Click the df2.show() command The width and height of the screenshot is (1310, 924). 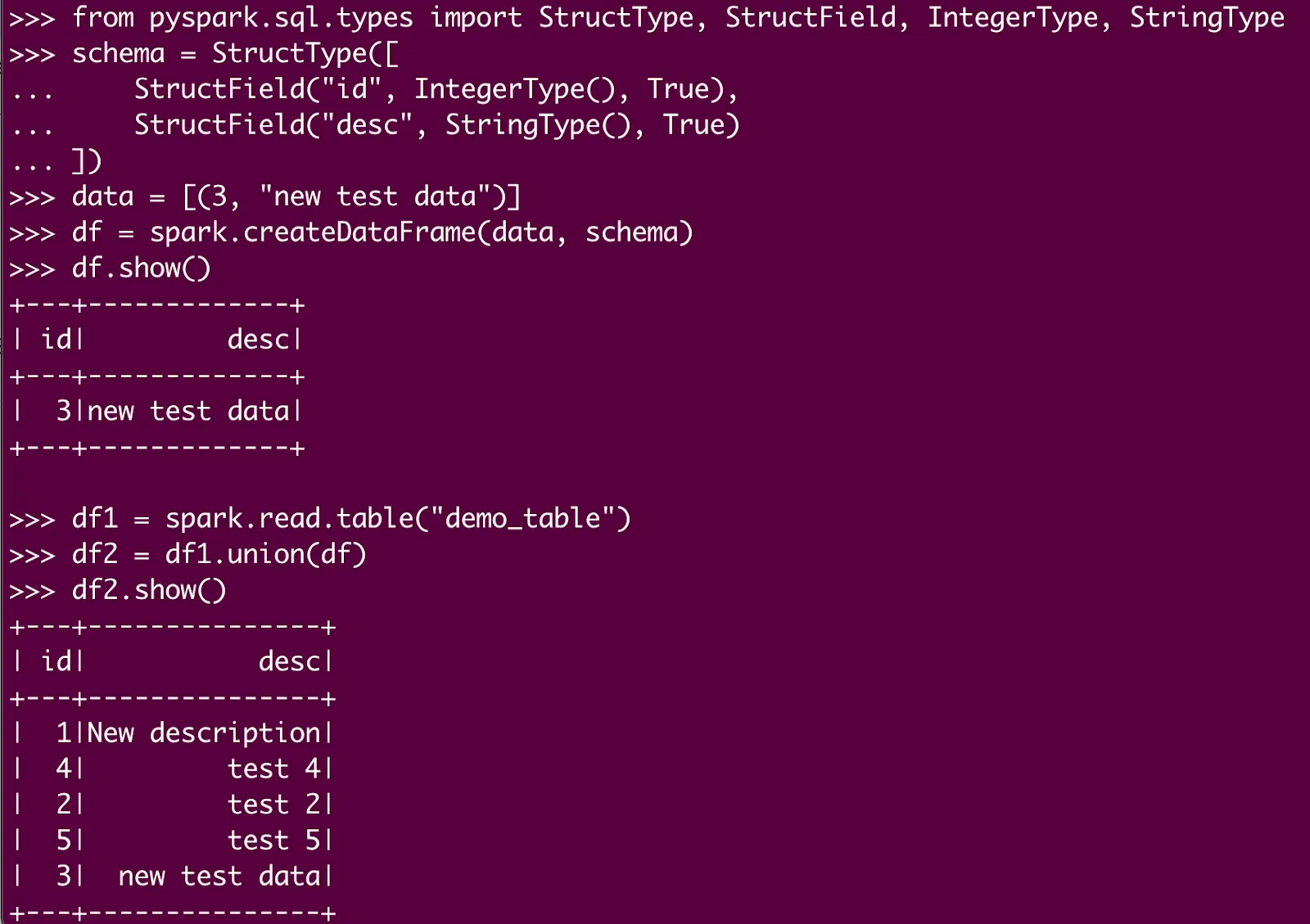148,590
